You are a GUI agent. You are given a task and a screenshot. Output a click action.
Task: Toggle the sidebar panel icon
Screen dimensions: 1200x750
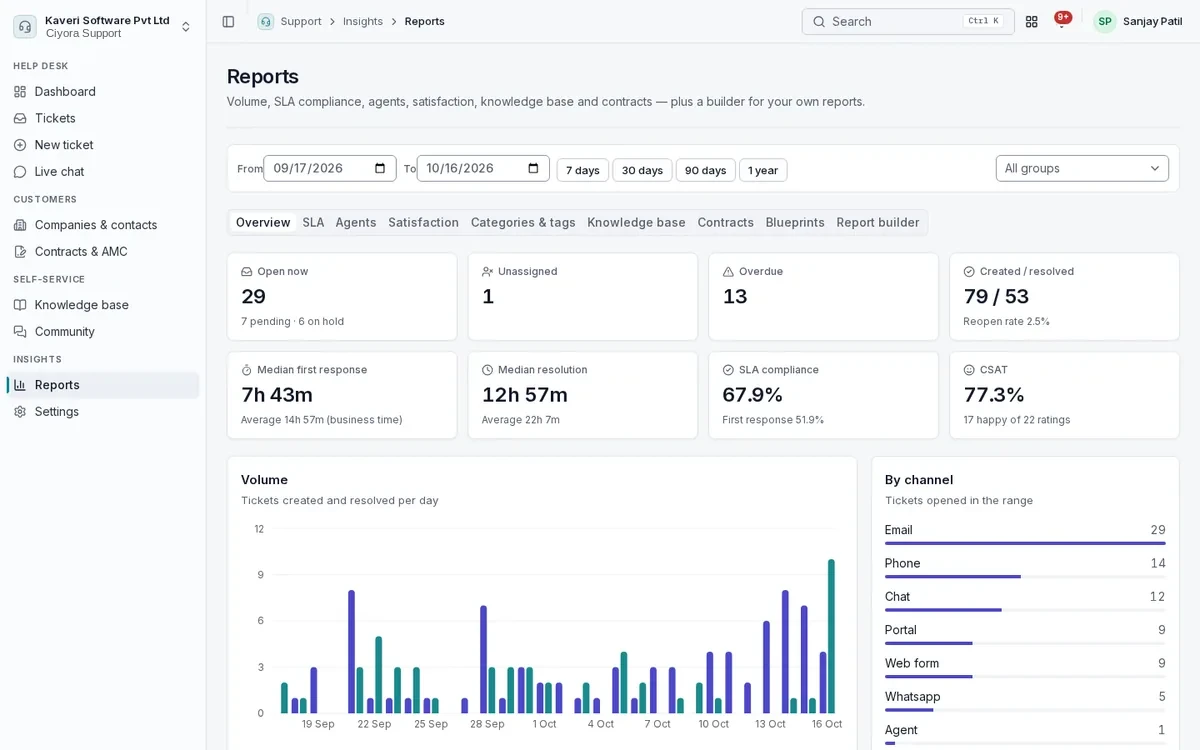coord(228,21)
